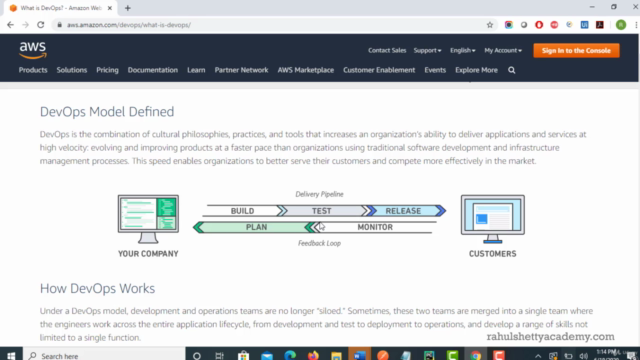The image size is (640, 360).
Task: Open the AWS site search magnifier
Action: coord(511,70)
